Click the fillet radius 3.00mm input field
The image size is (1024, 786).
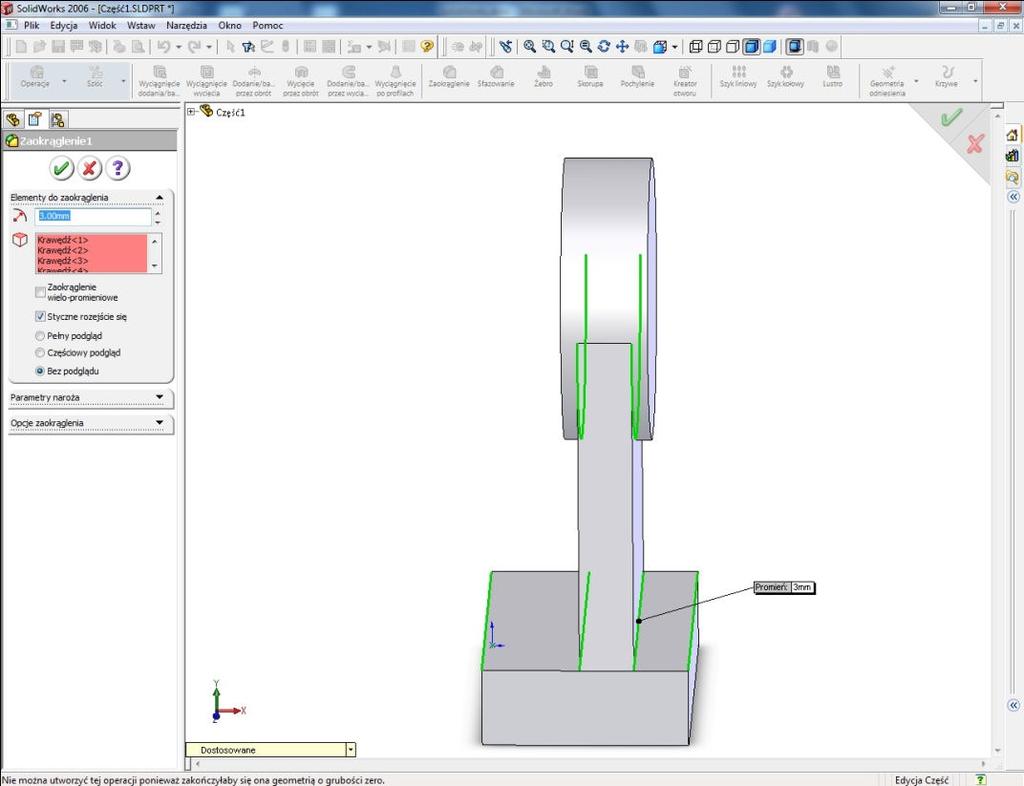[x=93, y=216]
